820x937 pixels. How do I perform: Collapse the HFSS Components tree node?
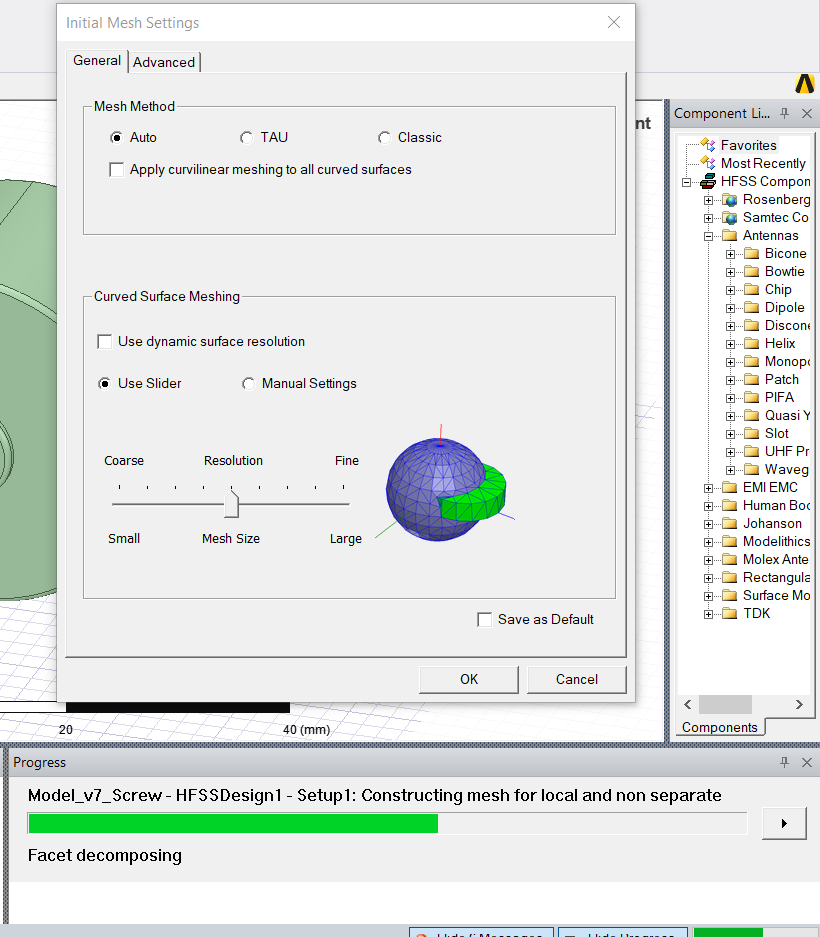[x=687, y=182]
